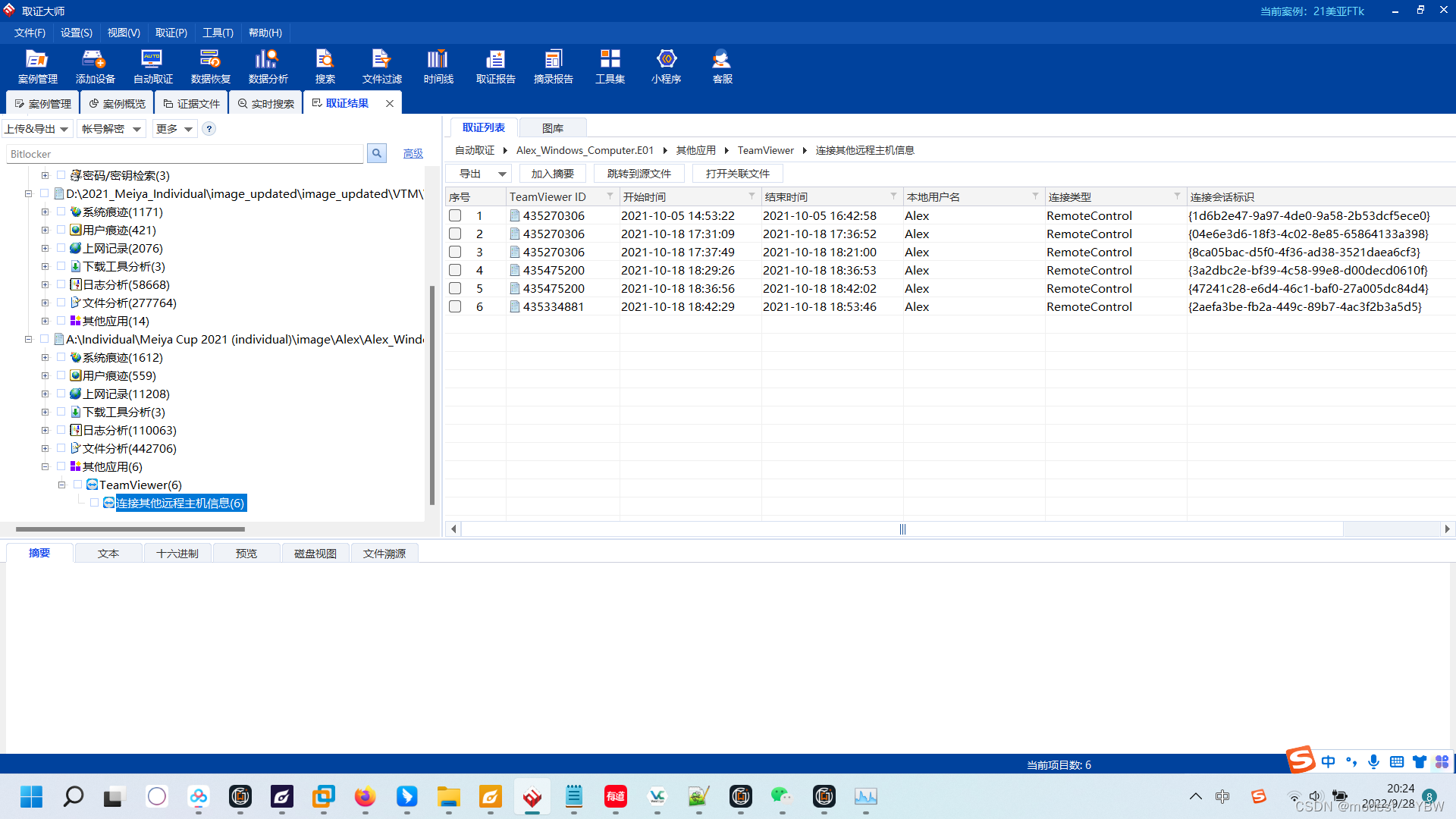The height and width of the screenshot is (819, 1456).
Task: Open the 取证(P) menu
Action: [x=171, y=33]
